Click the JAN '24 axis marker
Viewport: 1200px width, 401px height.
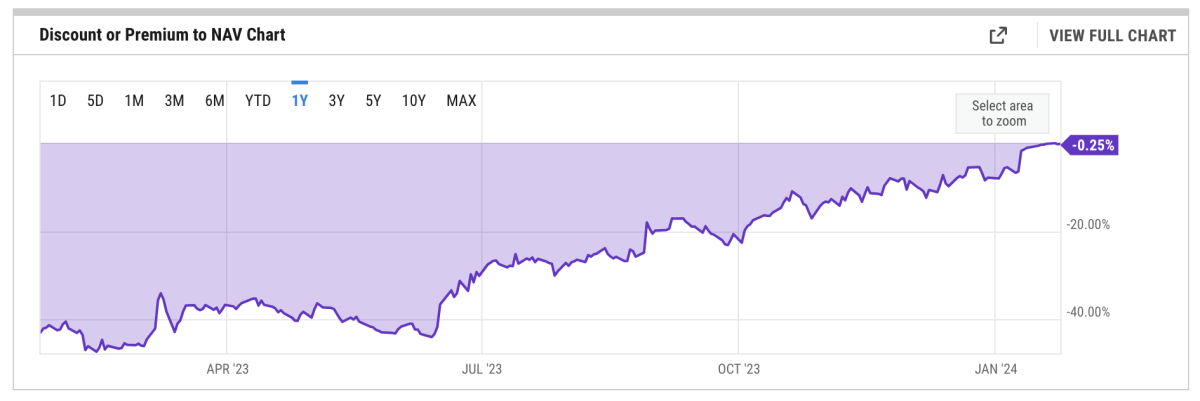995,369
